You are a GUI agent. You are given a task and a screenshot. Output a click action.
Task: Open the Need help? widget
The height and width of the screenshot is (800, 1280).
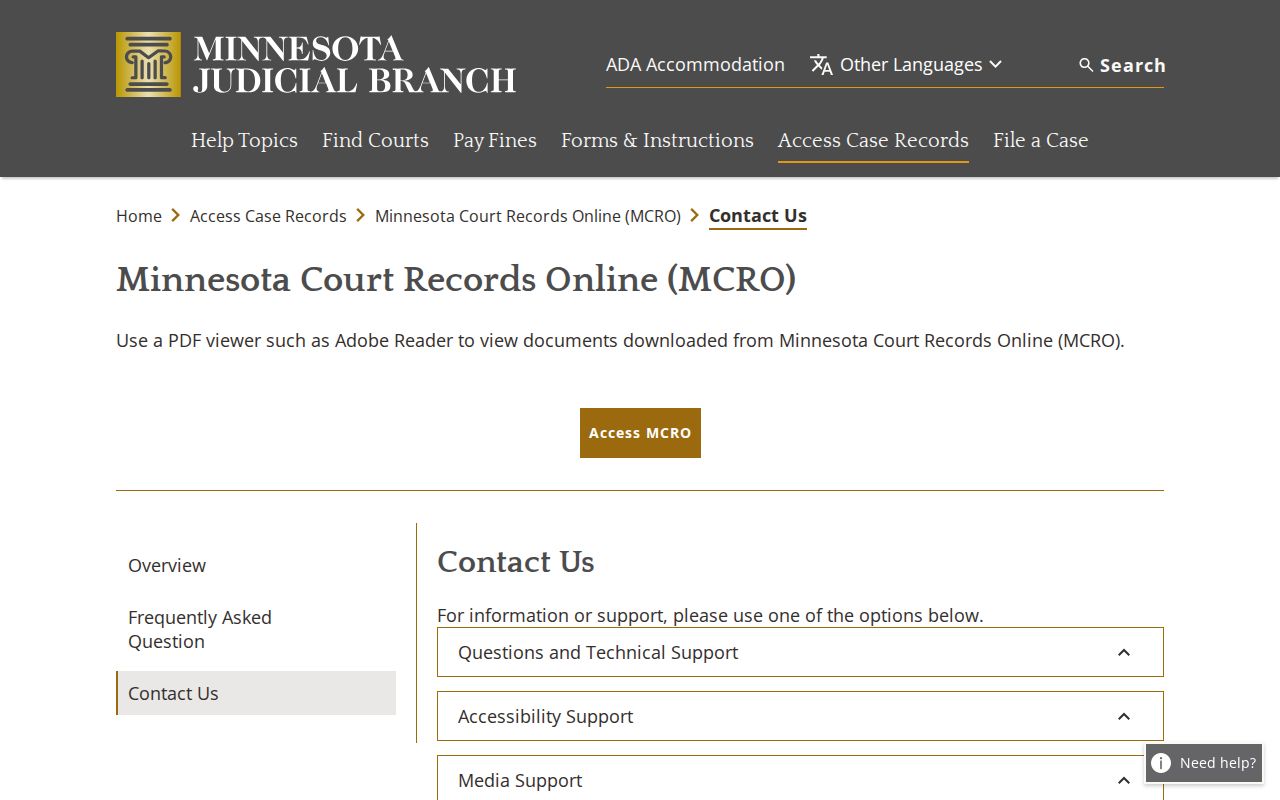click(x=1204, y=763)
